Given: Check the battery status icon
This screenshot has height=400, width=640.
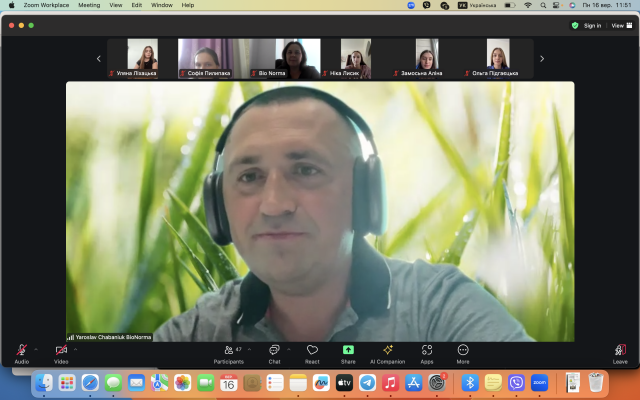Looking at the screenshot, I should [510, 5].
